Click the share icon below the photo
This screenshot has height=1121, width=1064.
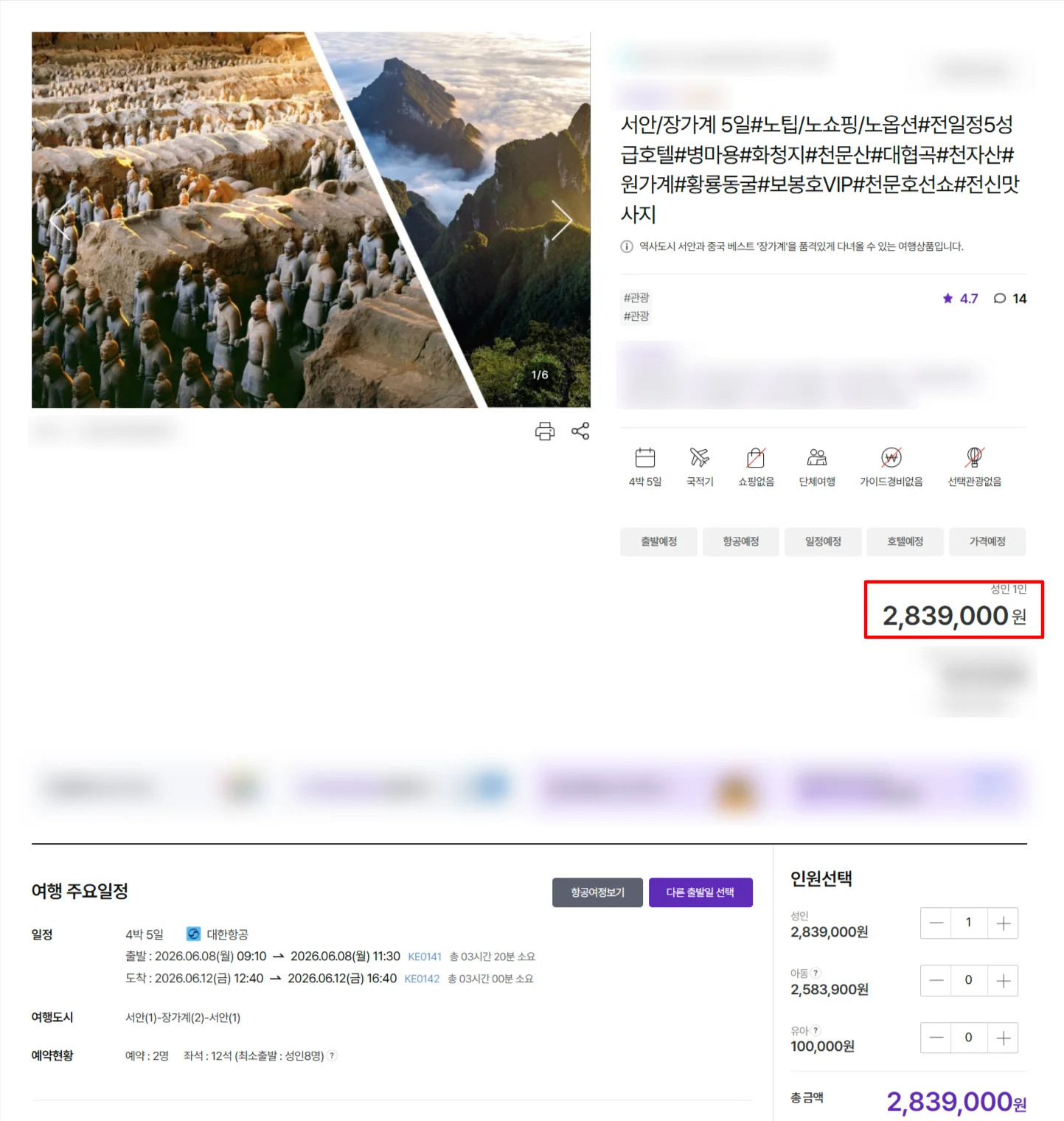coord(580,431)
